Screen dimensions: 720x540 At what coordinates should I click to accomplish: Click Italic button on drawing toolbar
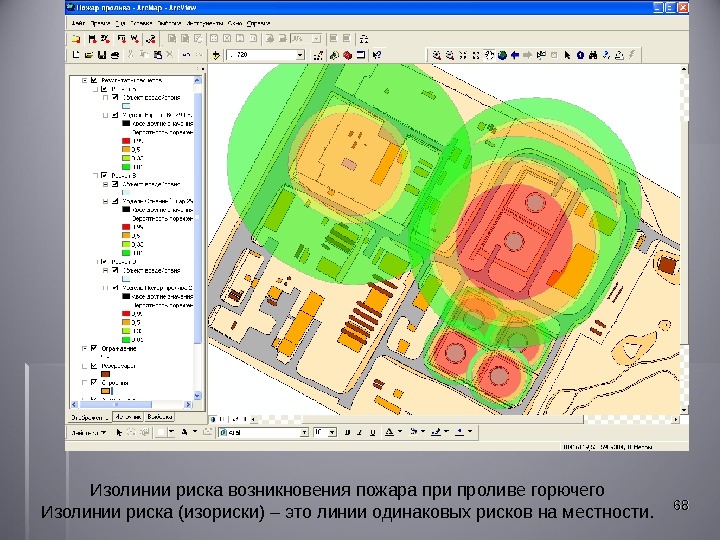click(x=360, y=433)
